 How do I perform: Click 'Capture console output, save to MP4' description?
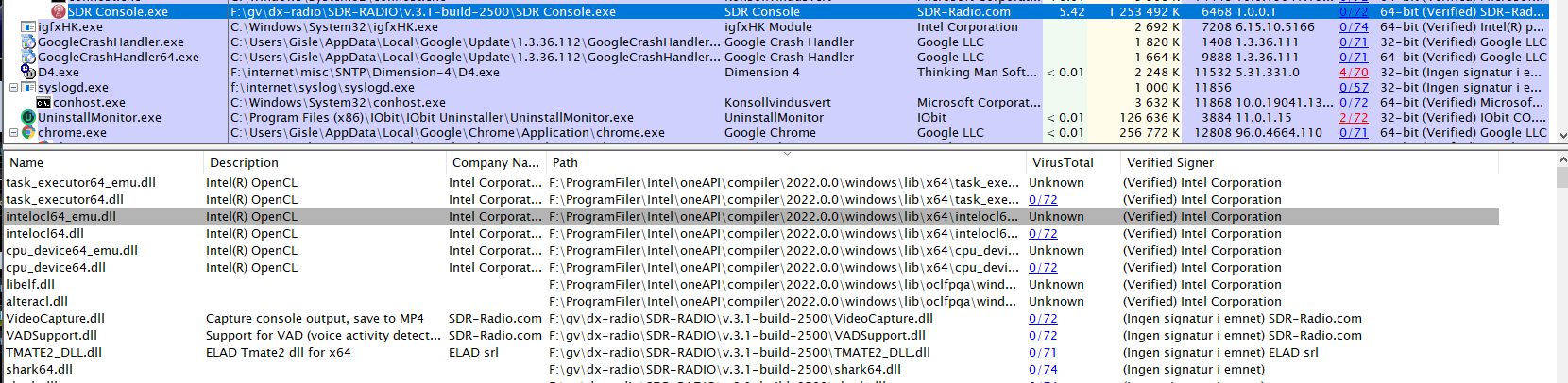pos(315,319)
